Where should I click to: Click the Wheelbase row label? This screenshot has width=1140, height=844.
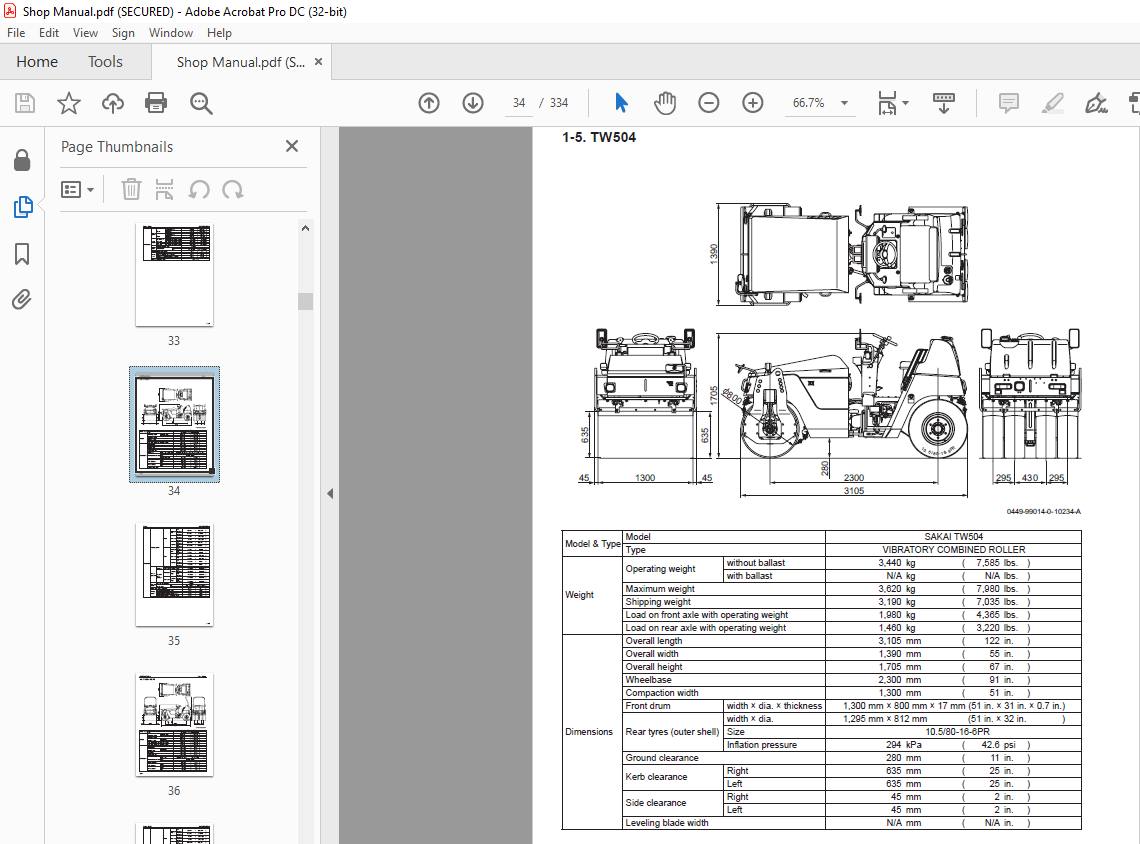(649, 680)
